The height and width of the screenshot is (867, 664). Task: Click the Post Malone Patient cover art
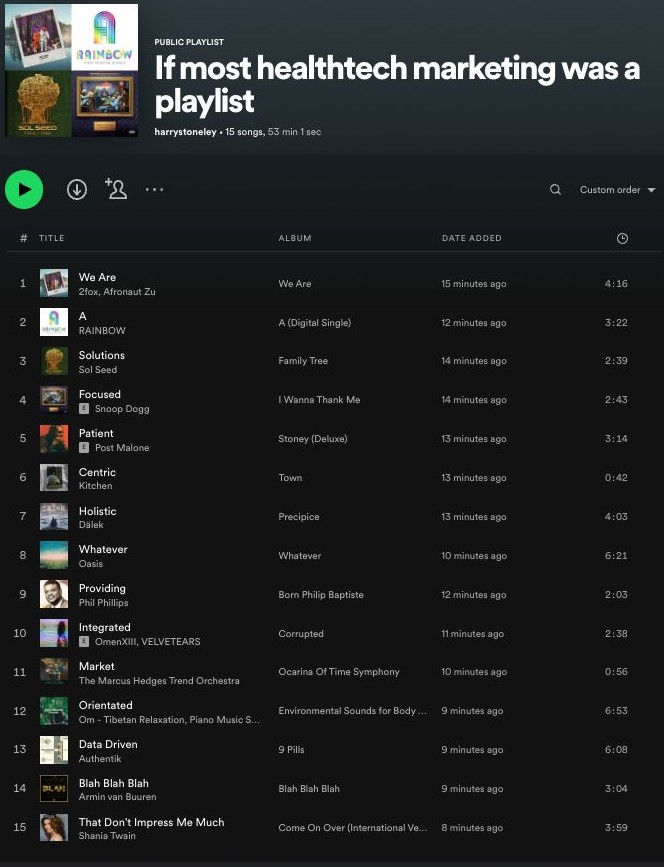point(54,439)
